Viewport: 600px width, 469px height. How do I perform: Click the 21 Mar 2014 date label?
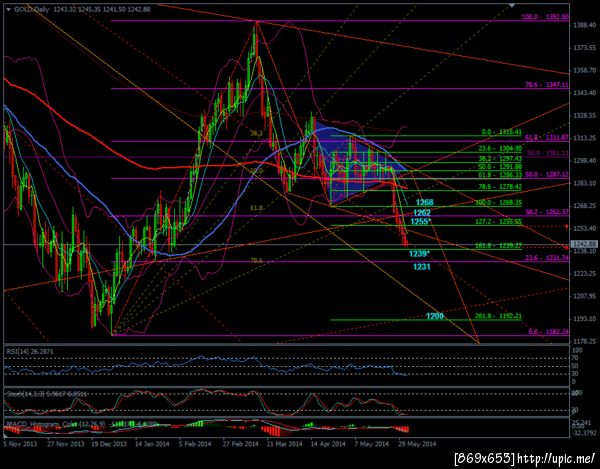284,444
